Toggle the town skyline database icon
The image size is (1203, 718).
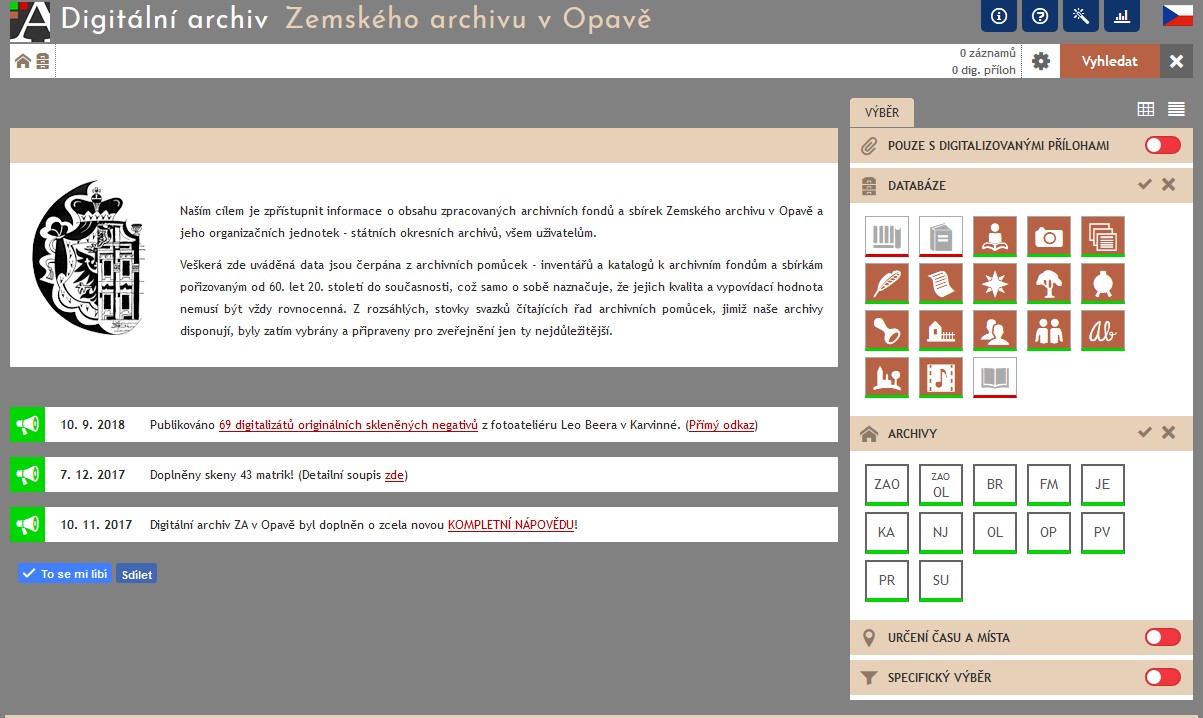pos(887,378)
